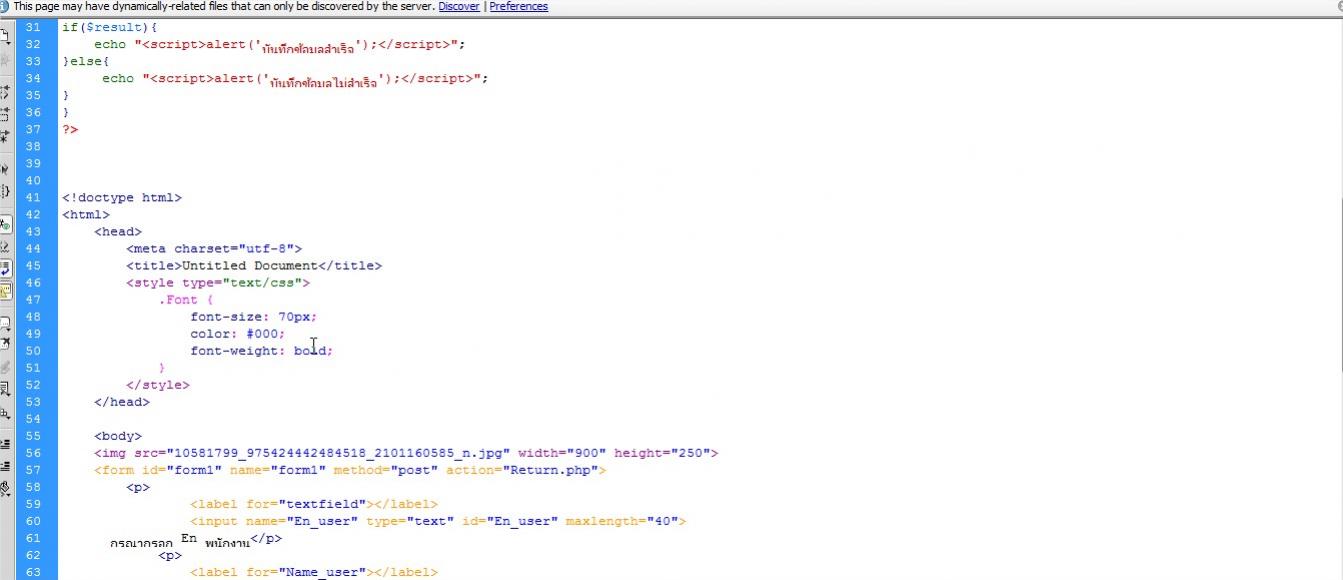Click the 'Untitled Document' title text
This screenshot has width=1343, height=580.
click(250, 265)
